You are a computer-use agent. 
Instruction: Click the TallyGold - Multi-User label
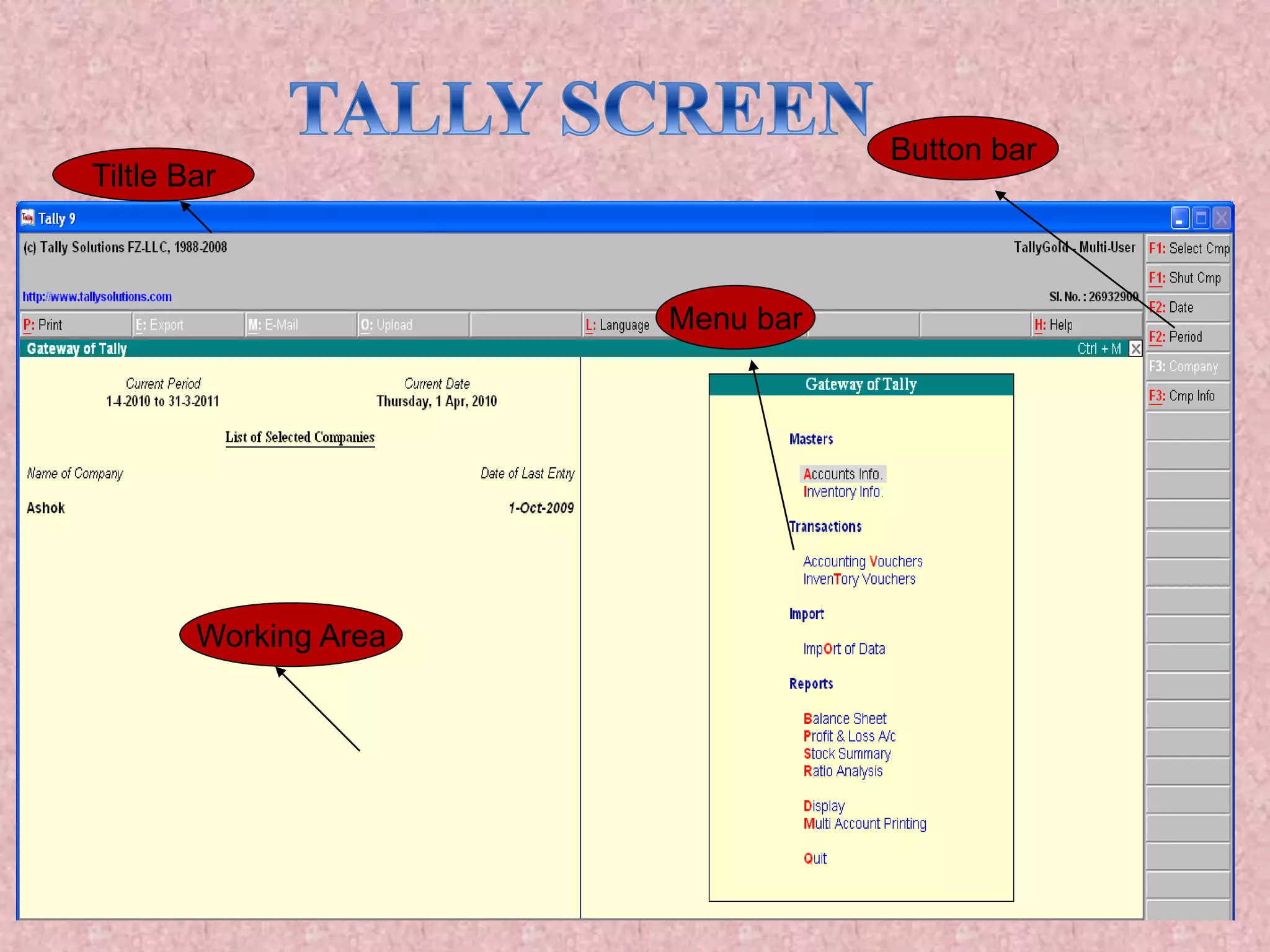tap(1074, 247)
